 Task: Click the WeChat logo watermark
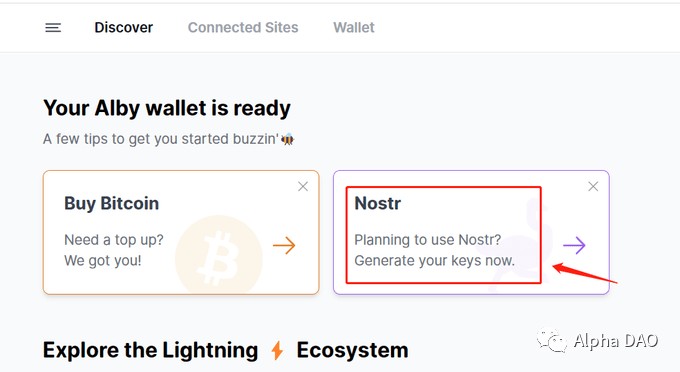point(552,340)
